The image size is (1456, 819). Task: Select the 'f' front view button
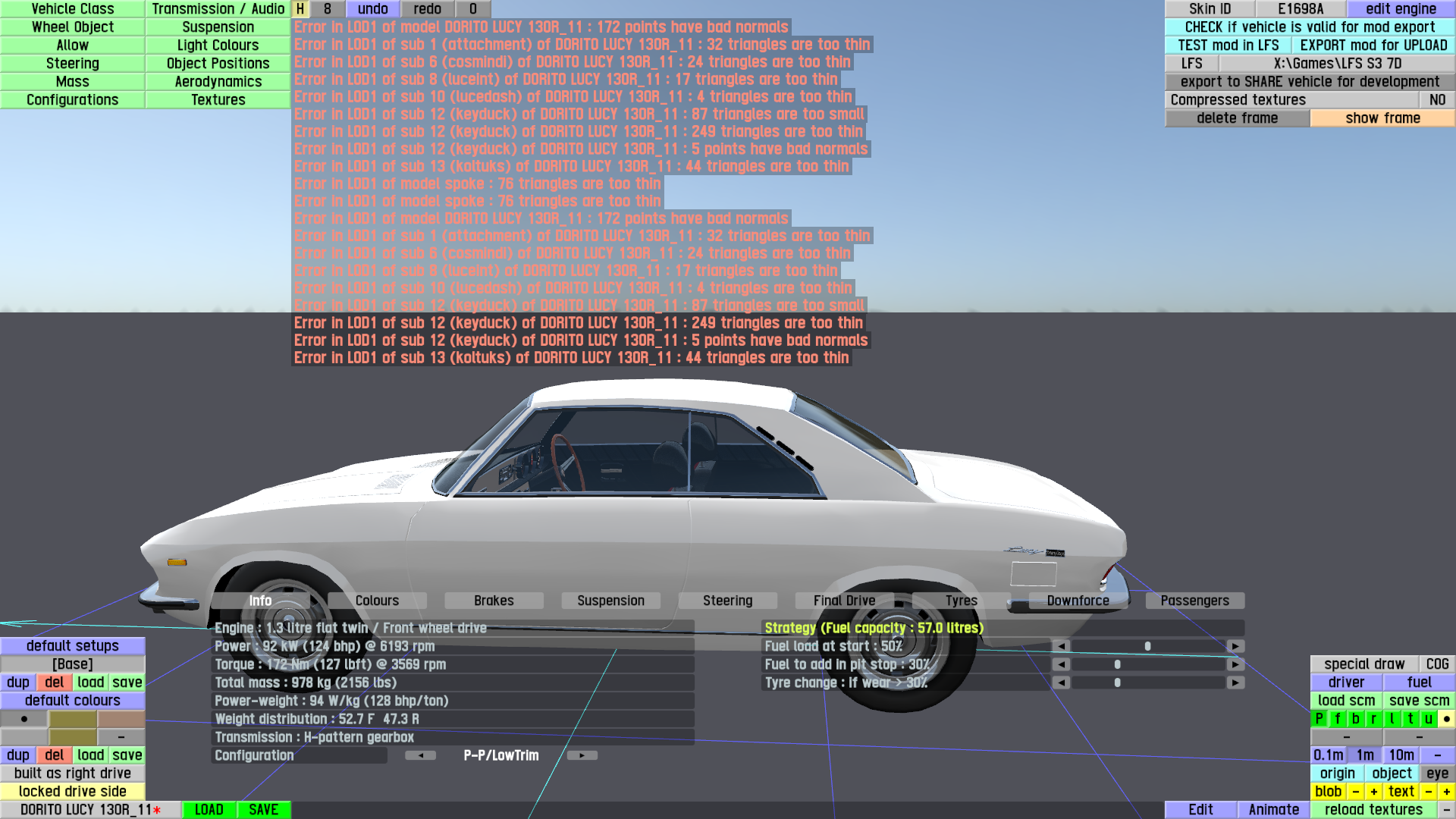[1337, 719]
